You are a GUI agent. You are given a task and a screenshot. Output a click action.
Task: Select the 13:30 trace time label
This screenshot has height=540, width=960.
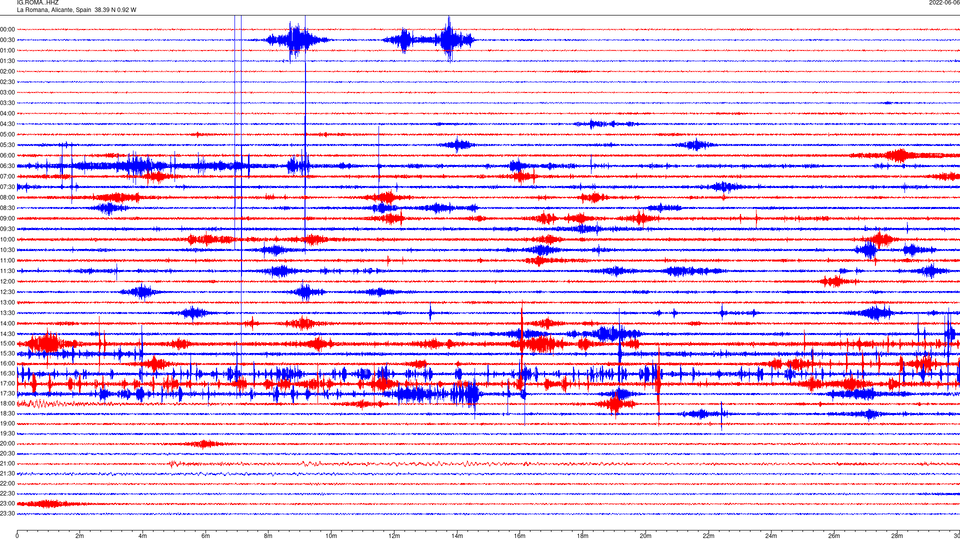[x=7, y=313]
